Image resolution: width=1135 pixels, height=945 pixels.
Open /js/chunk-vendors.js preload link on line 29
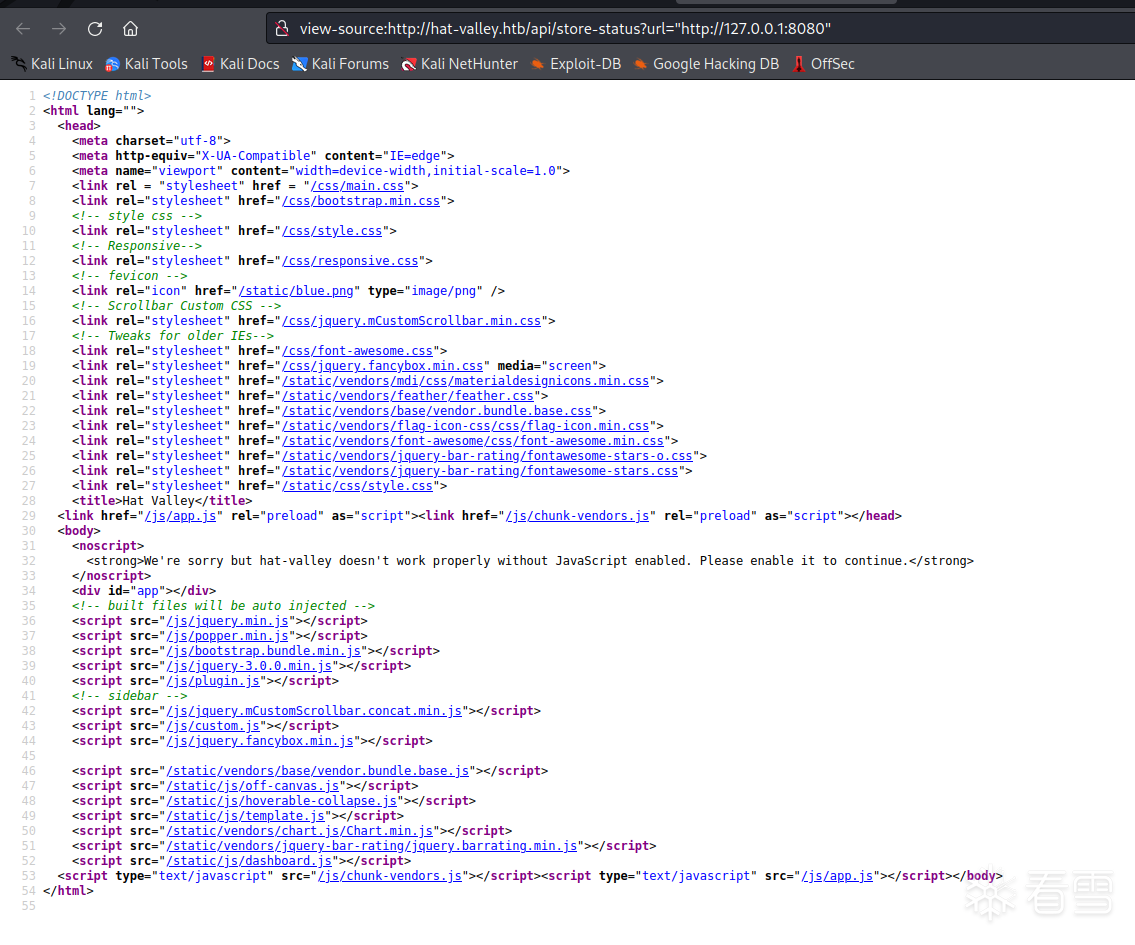577,516
